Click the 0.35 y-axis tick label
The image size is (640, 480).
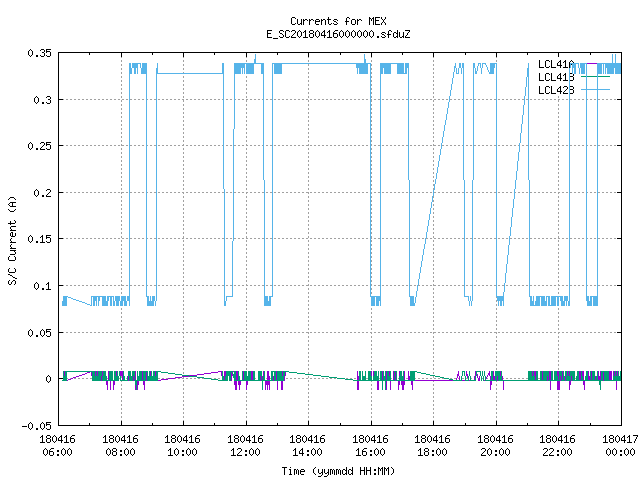coord(40,53)
